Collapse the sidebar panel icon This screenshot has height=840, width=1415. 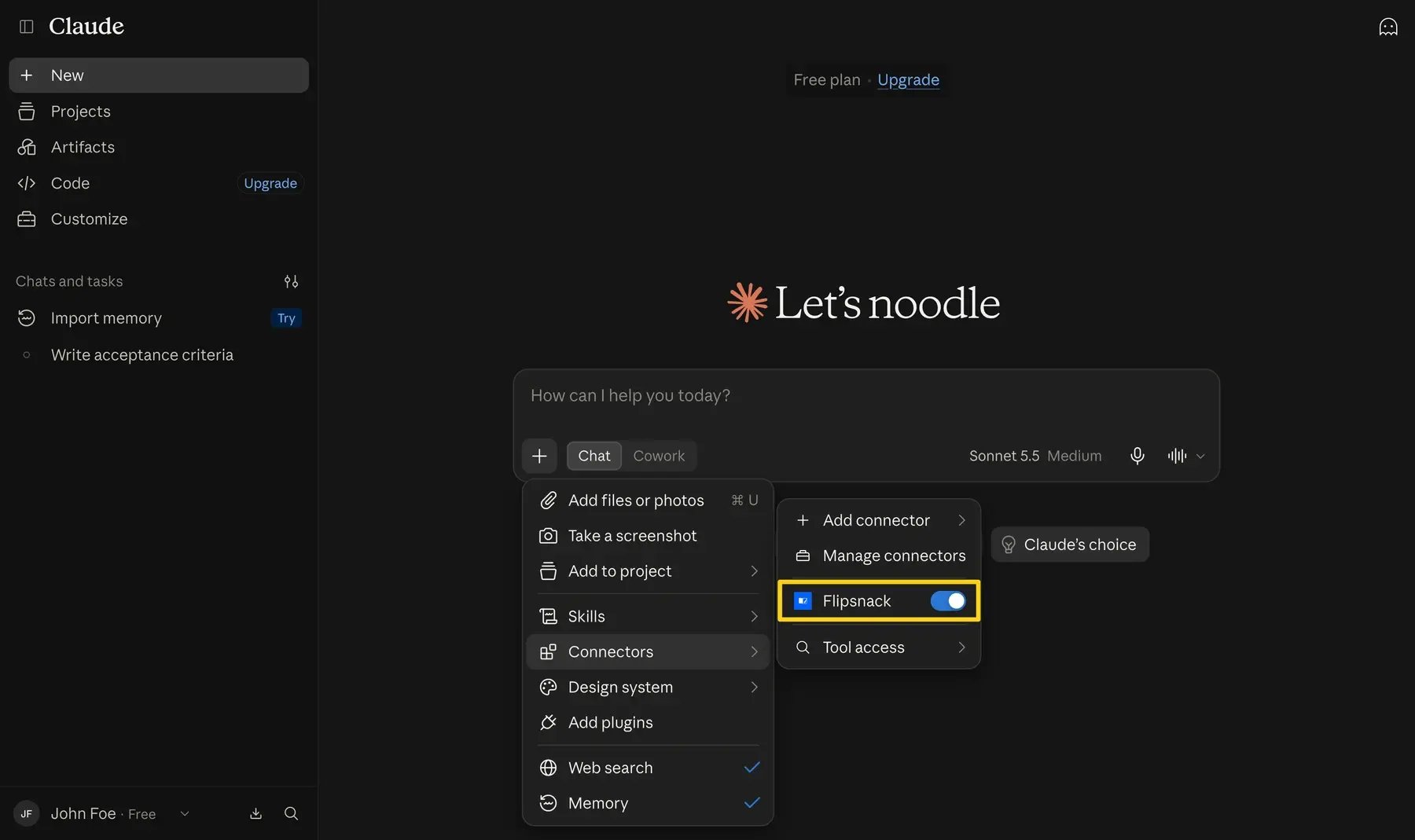pyautogui.click(x=26, y=27)
